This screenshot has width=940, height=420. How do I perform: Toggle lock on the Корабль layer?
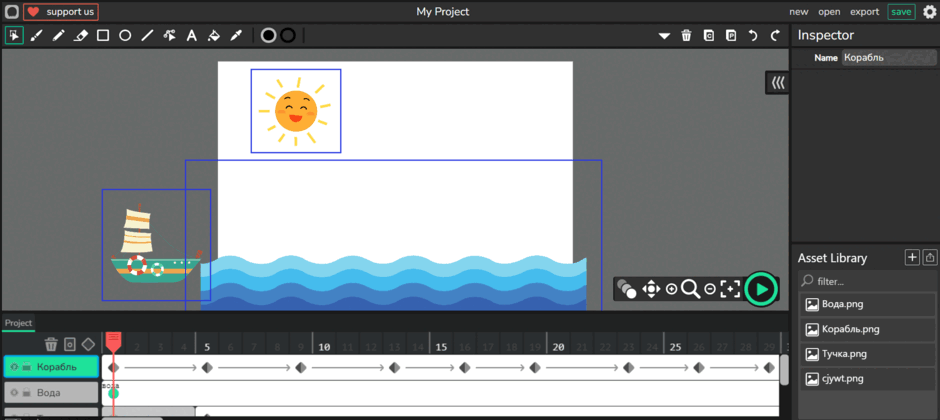point(26,367)
